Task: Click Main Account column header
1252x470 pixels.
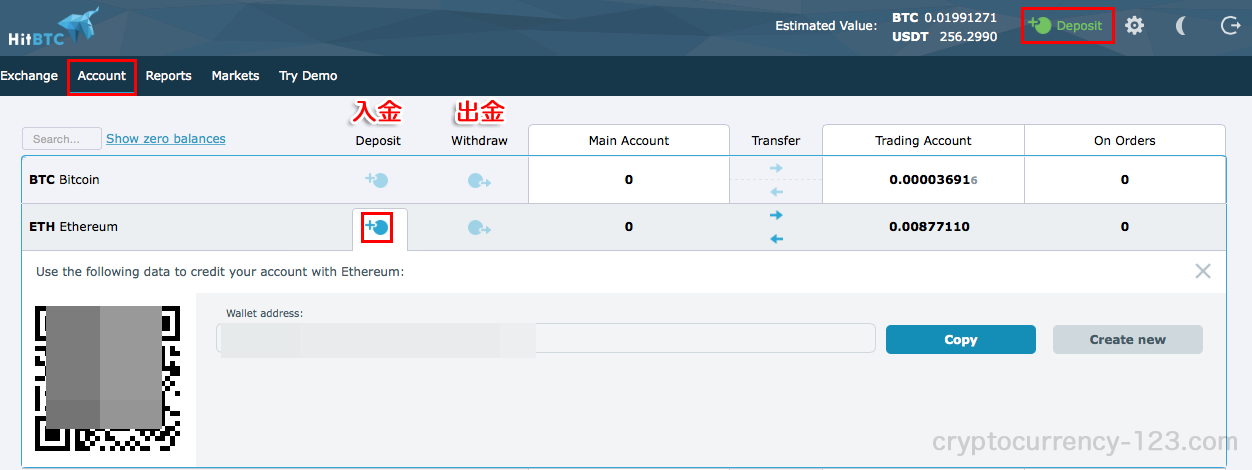Action: 629,141
